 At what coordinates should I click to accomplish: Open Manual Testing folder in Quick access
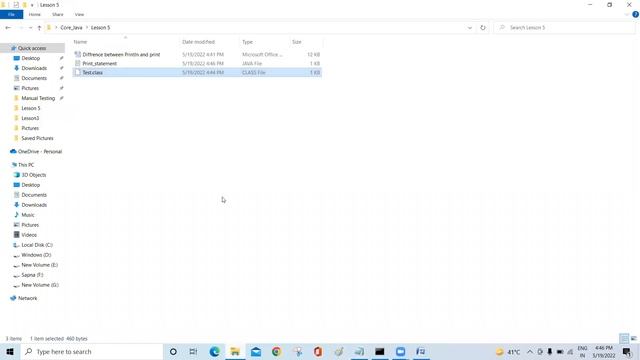pos(38,98)
